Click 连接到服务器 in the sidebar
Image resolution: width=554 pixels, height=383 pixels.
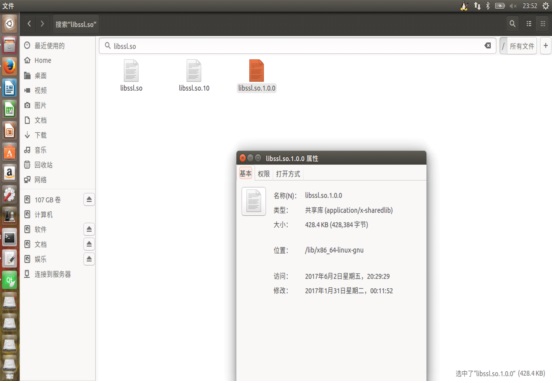click(x=52, y=274)
